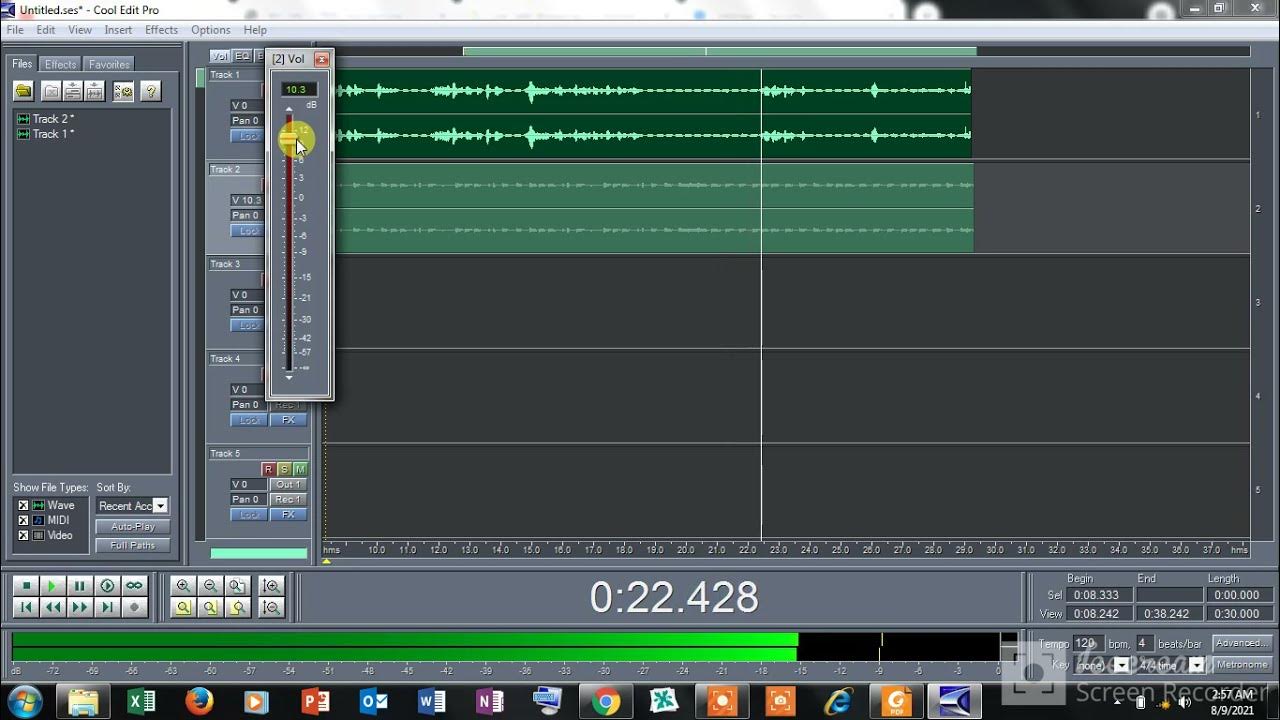Open the Key dropdown showing none
Viewport: 1280px width, 720px height.
click(1121, 665)
